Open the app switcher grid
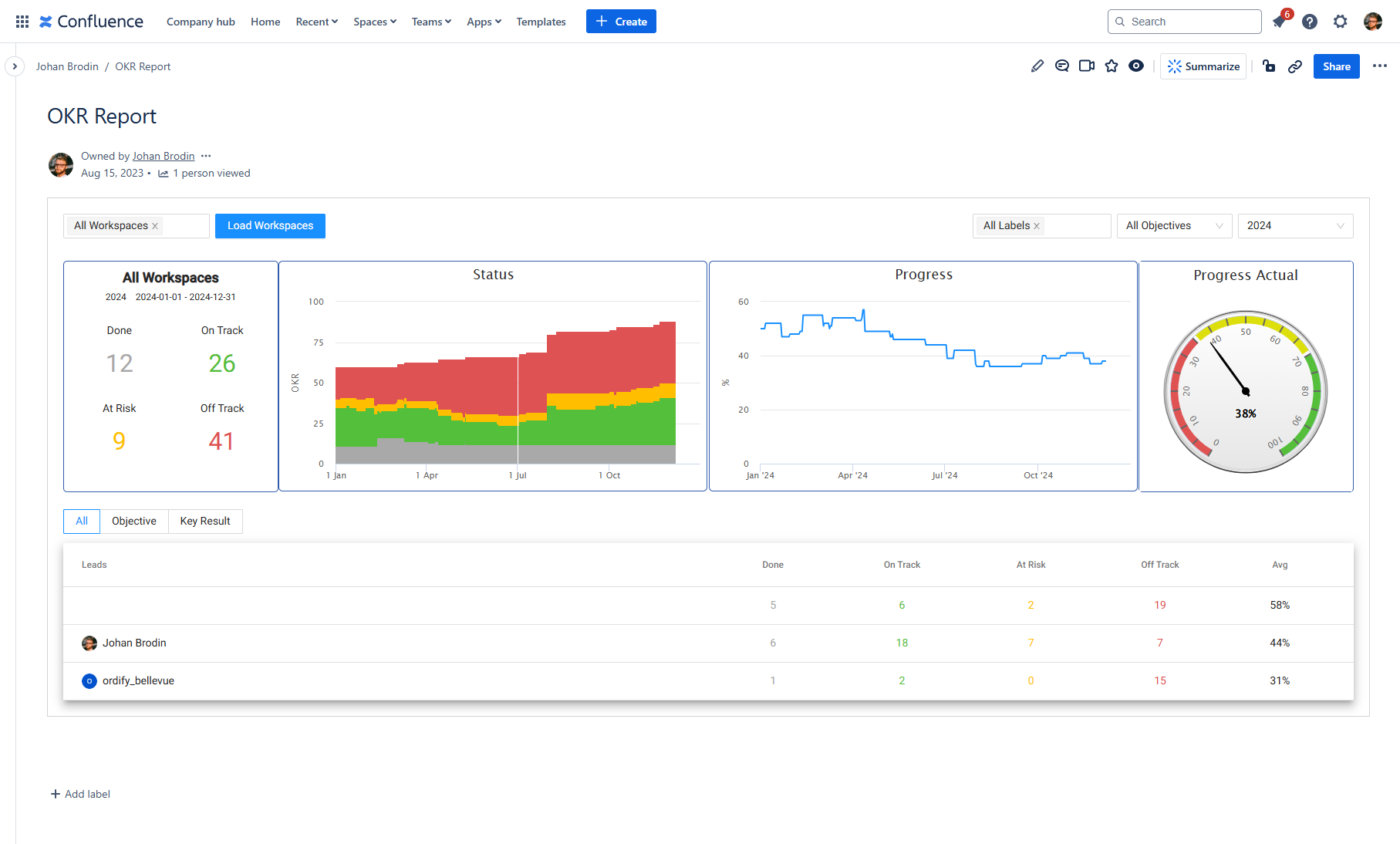Image resolution: width=1400 pixels, height=844 pixels. [x=22, y=22]
